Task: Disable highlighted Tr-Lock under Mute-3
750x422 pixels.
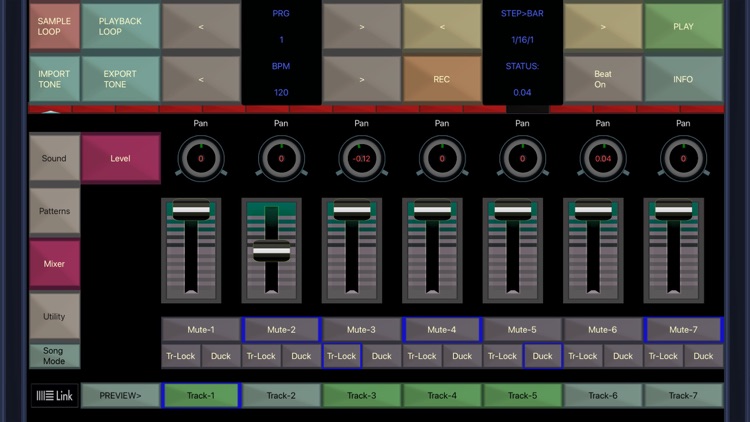Action: click(x=342, y=356)
